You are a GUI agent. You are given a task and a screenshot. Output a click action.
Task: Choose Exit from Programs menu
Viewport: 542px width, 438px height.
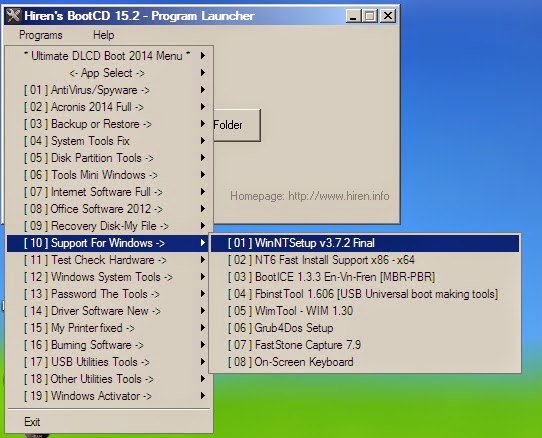(108, 422)
